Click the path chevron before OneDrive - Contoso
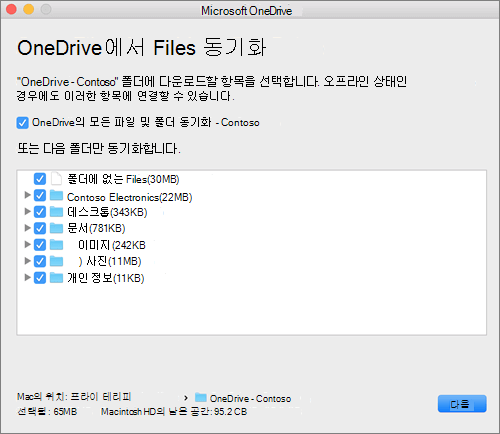This screenshot has width=500, height=434. pos(186,398)
